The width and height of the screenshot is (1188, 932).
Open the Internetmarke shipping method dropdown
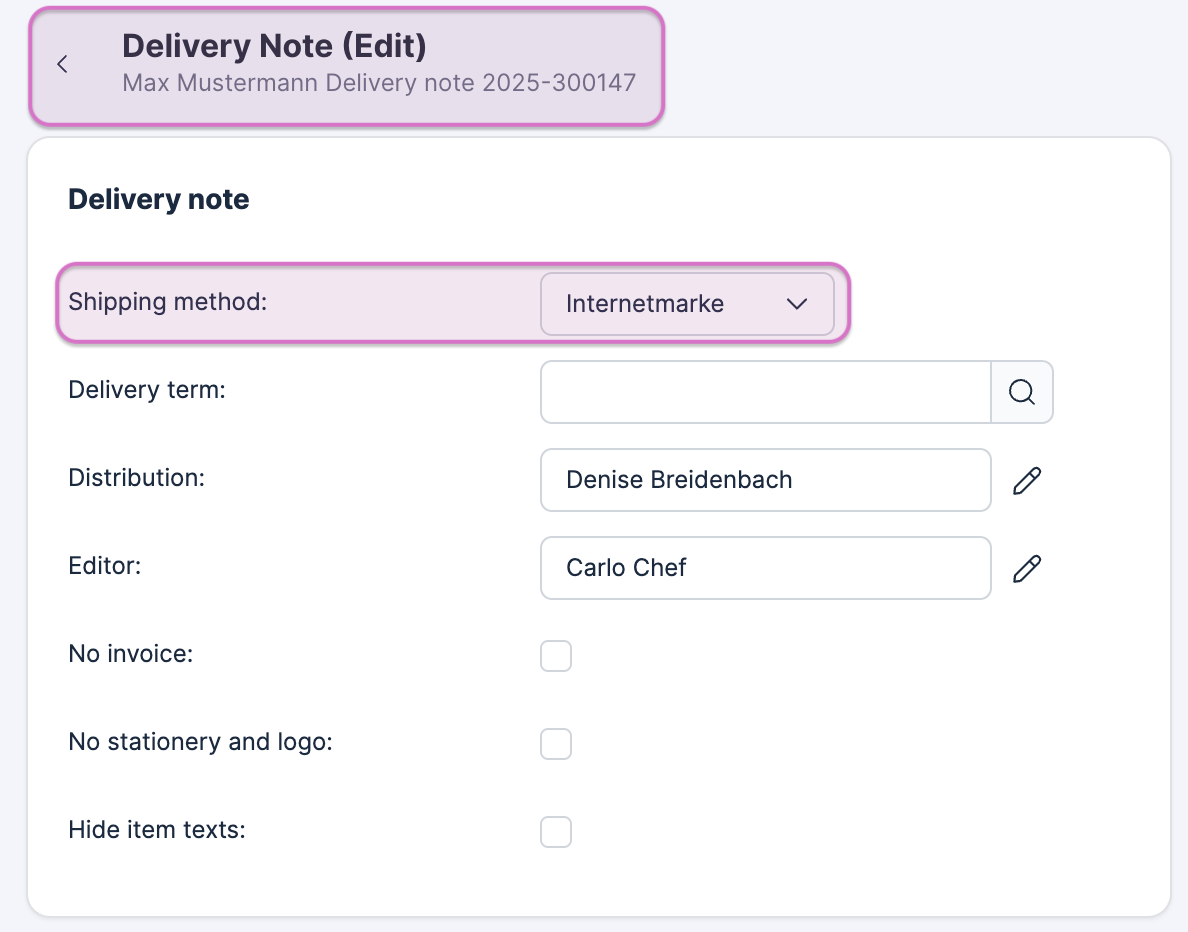[x=645, y=304]
